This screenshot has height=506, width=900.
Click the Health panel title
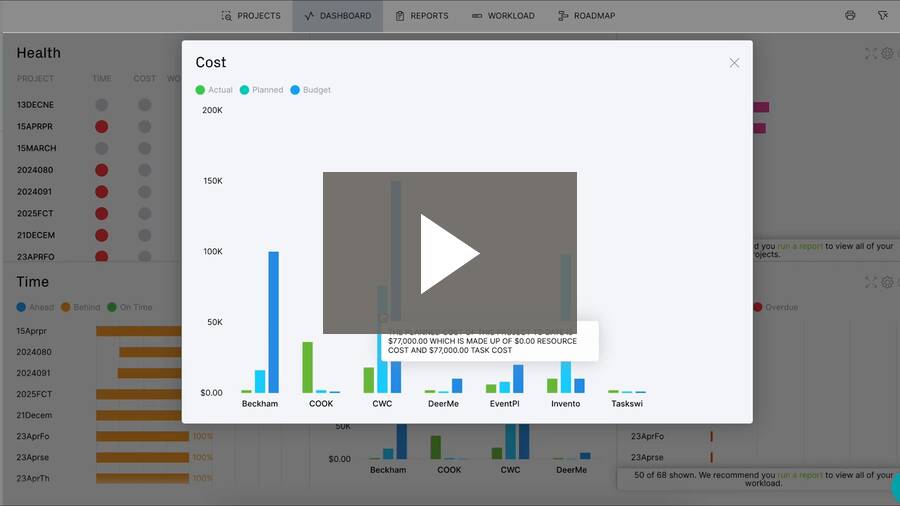click(x=38, y=53)
